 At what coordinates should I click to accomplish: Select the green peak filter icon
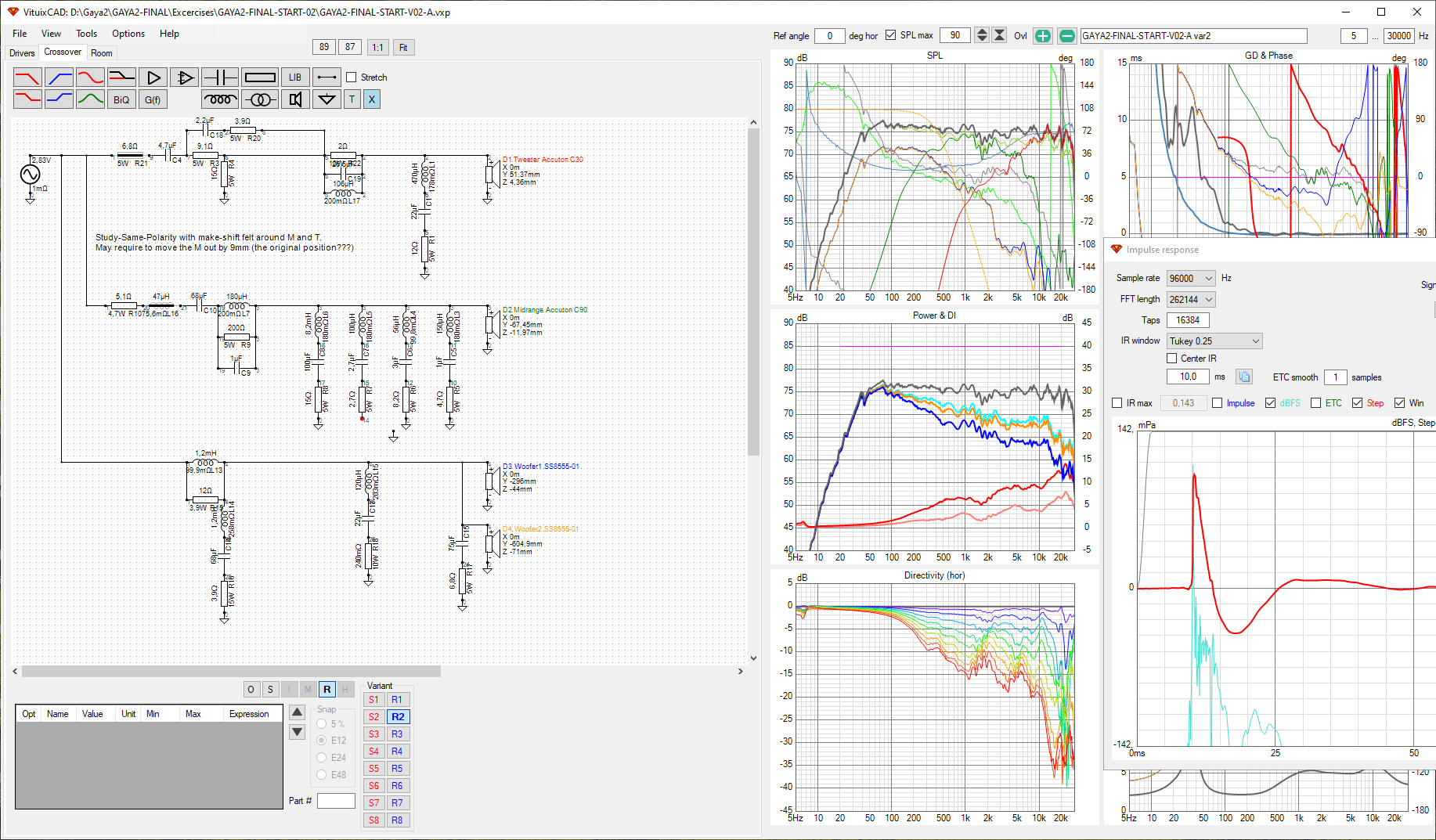(90, 99)
